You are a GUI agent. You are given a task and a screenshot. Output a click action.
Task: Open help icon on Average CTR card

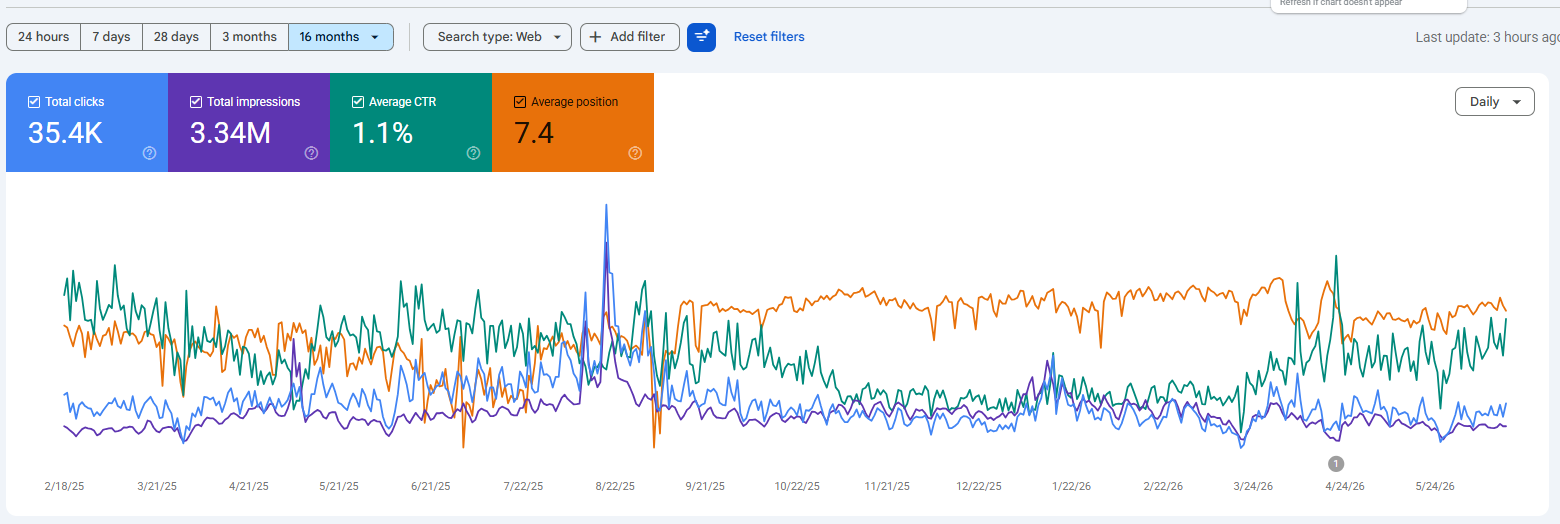(474, 153)
